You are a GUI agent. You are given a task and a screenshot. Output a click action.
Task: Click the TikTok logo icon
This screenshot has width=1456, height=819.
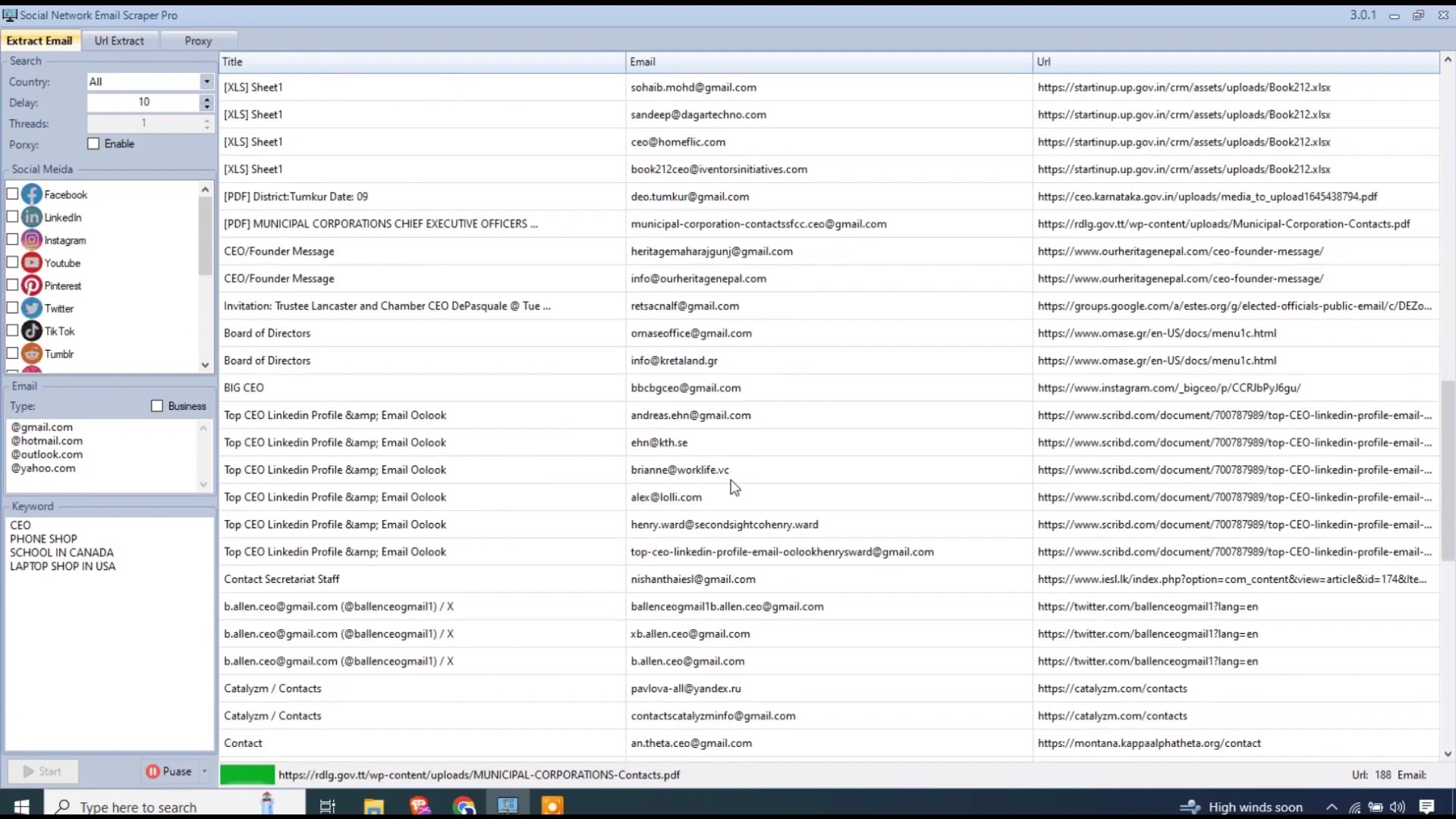[x=32, y=331]
